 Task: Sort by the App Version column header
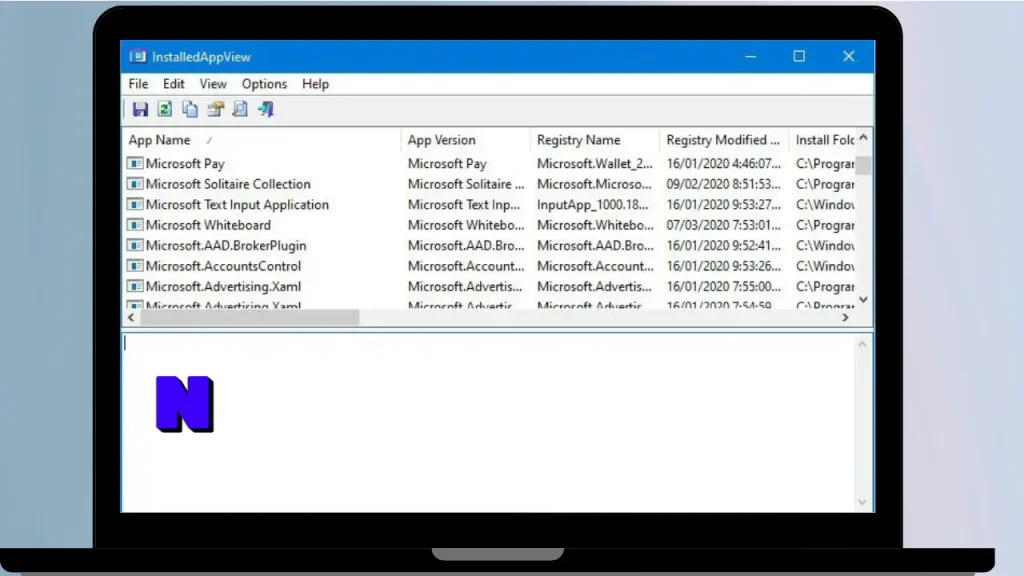coord(466,140)
